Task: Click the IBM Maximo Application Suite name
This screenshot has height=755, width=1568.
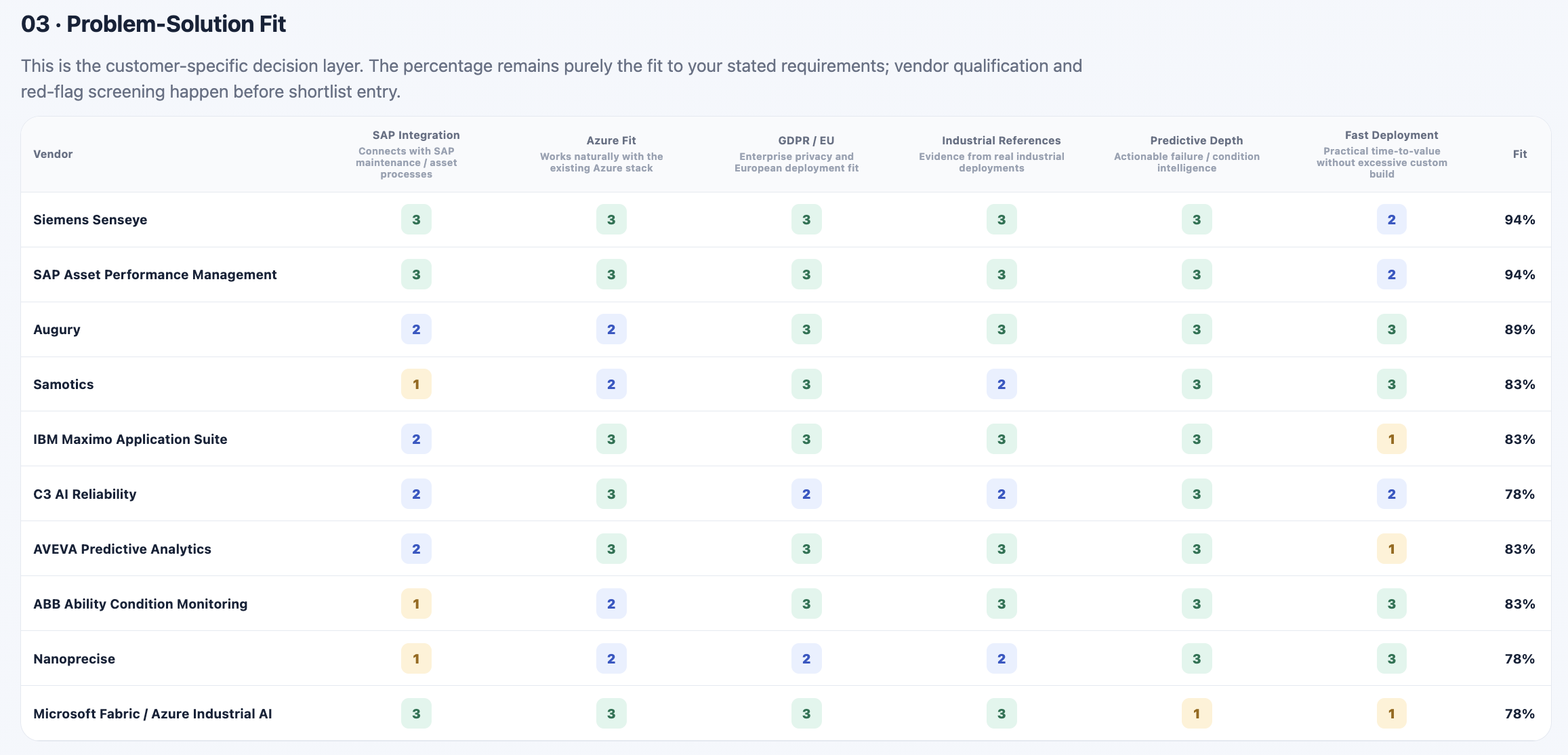Action: (130, 439)
